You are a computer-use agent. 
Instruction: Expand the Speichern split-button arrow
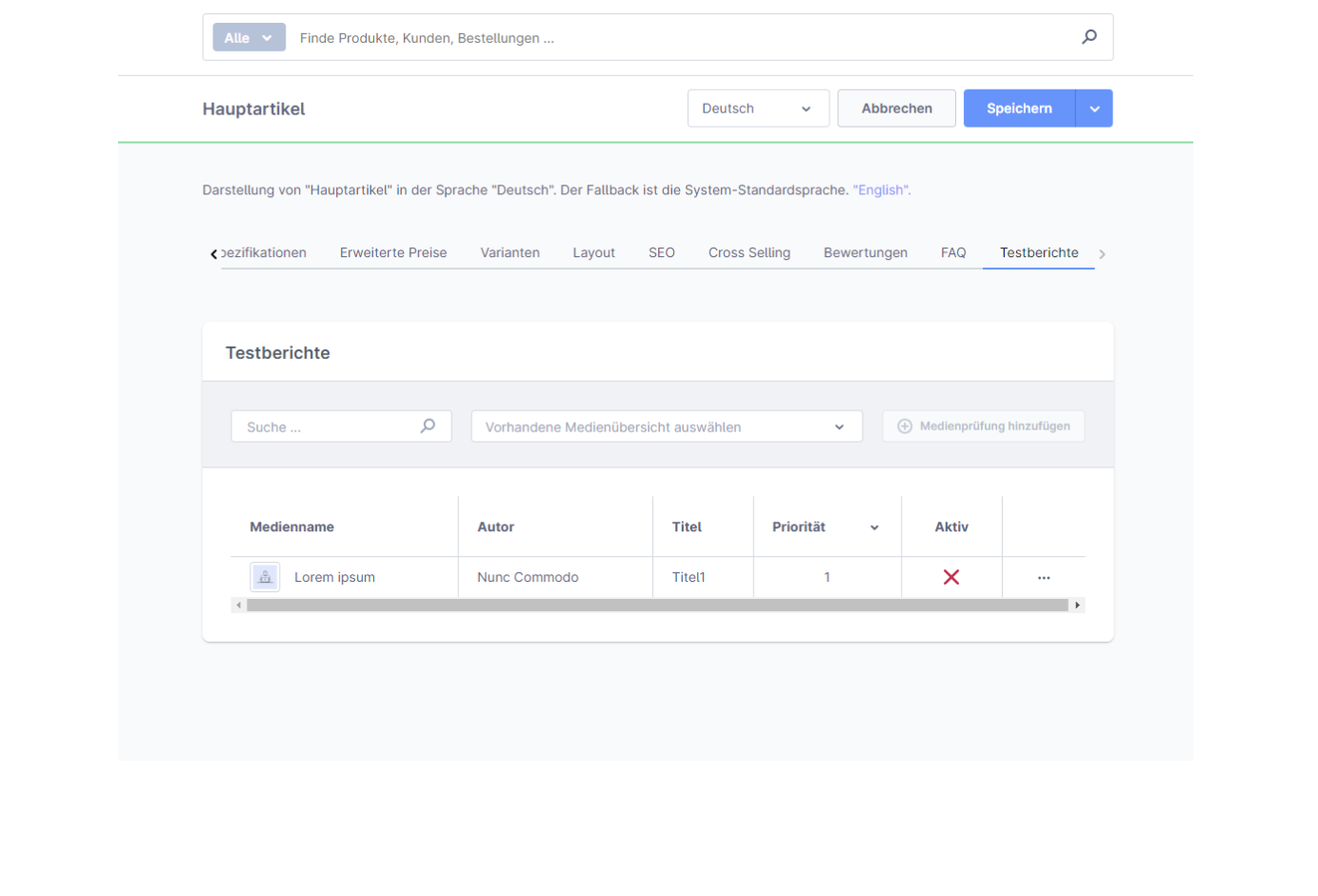tap(1094, 109)
